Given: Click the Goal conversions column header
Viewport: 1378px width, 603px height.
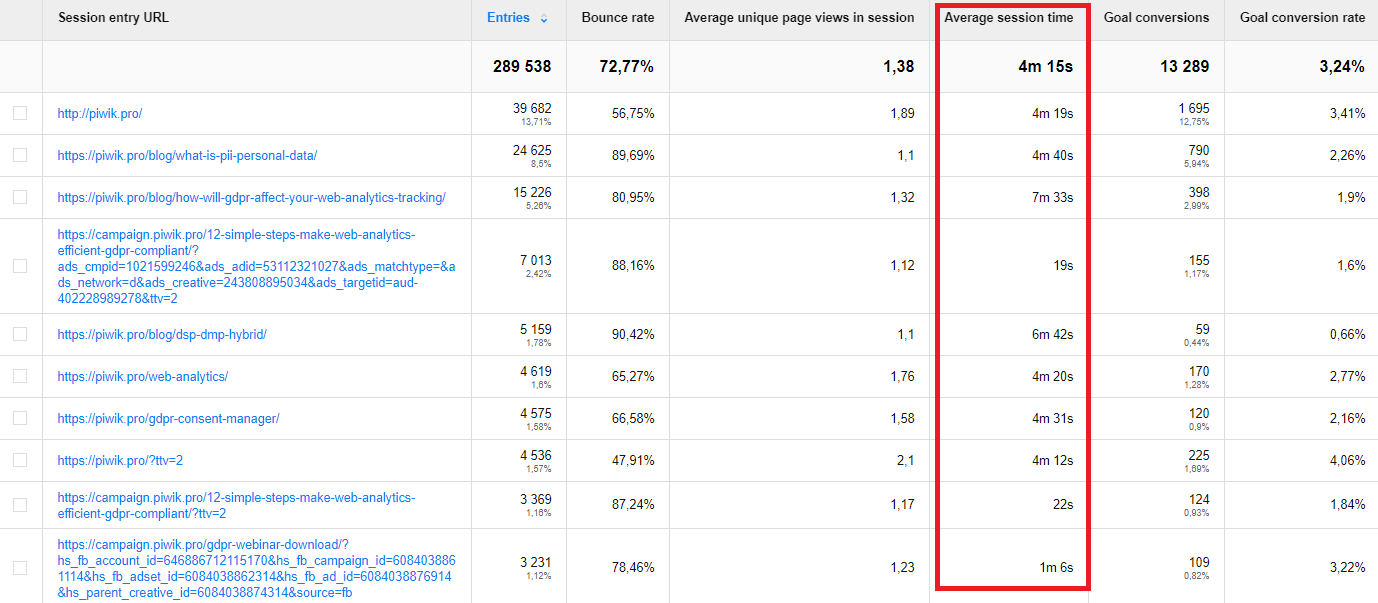Looking at the screenshot, I should click(x=1156, y=18).
